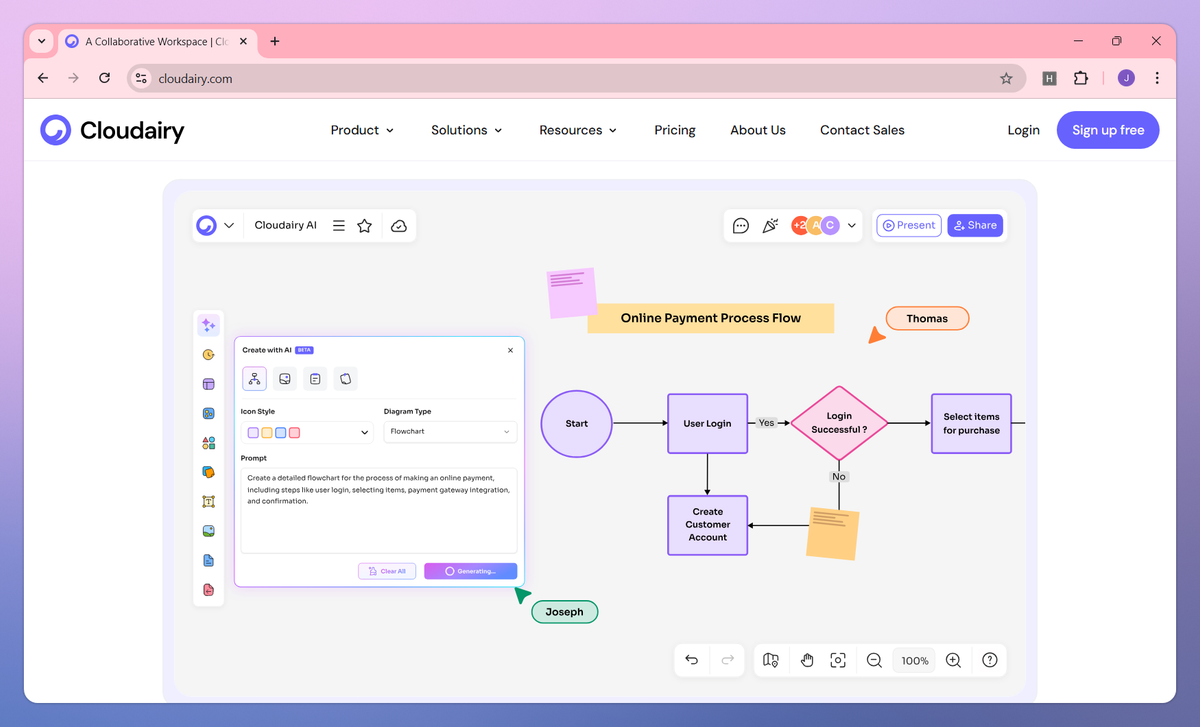Go to the Pricing page

pyautogui.click(x=675, y=130)
